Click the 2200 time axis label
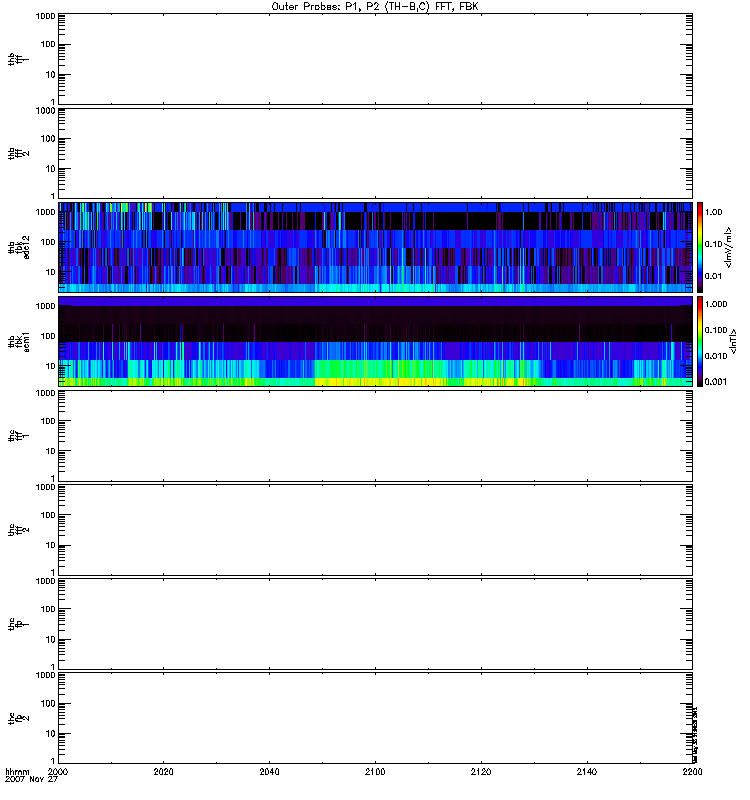Image resolution: width=750 pixels, height=800 pixels. (x=691, y=772)
